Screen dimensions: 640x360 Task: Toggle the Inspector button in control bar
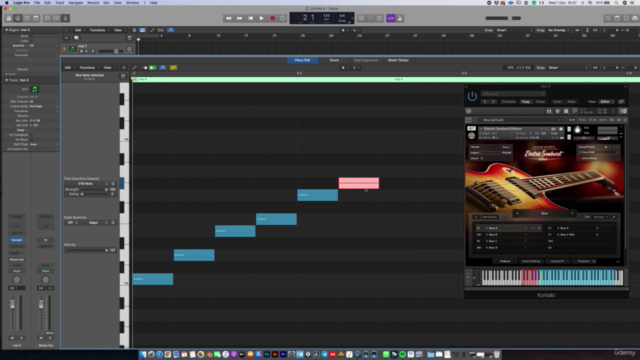coord(18,18)
